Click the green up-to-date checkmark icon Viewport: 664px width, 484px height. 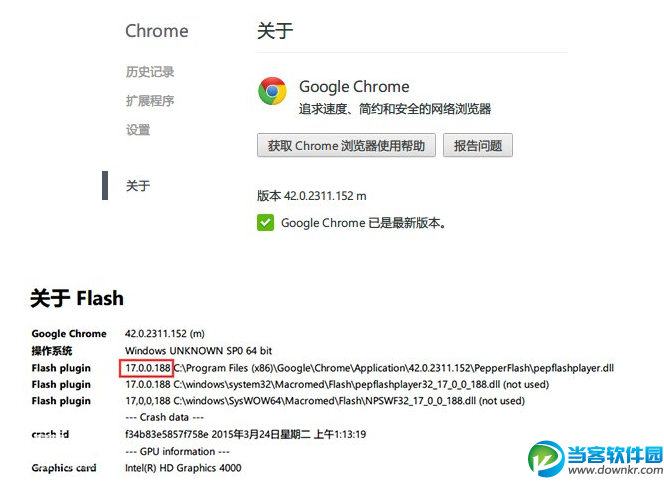(266, 223)
